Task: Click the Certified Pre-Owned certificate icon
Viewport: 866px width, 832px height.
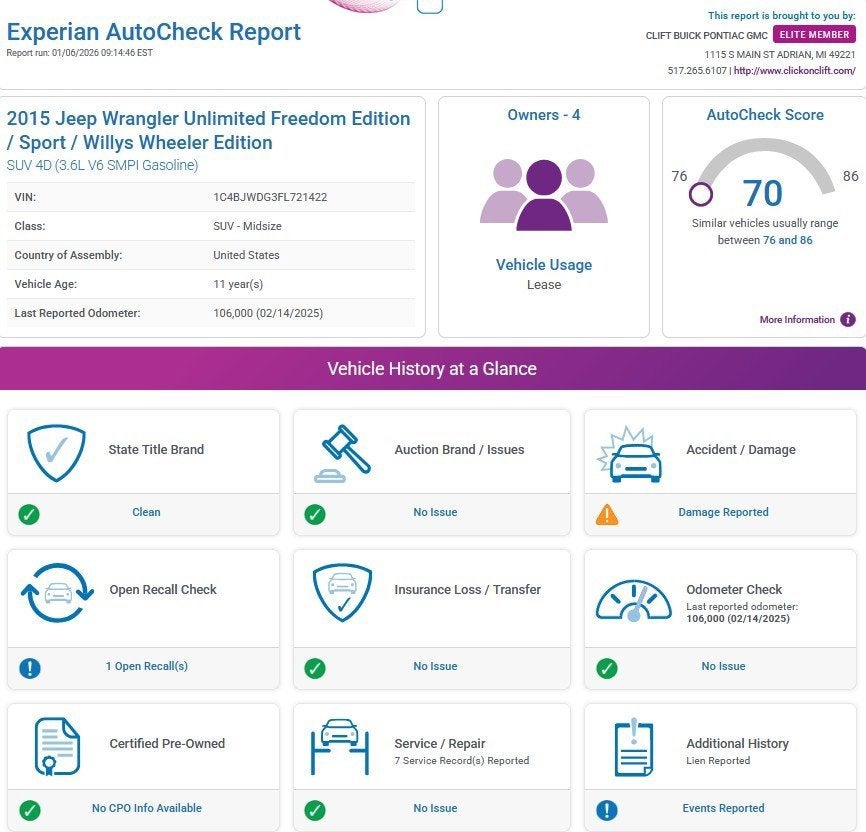Action: pyautogui.click(x=56, y=746)
